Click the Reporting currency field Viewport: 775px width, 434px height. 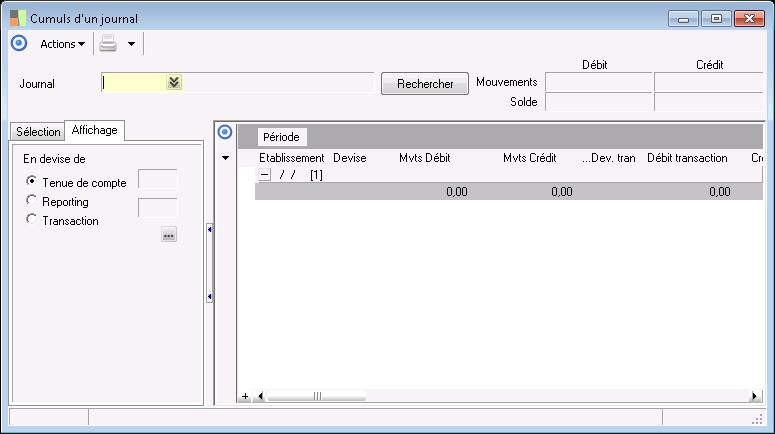tap(157, 208)
